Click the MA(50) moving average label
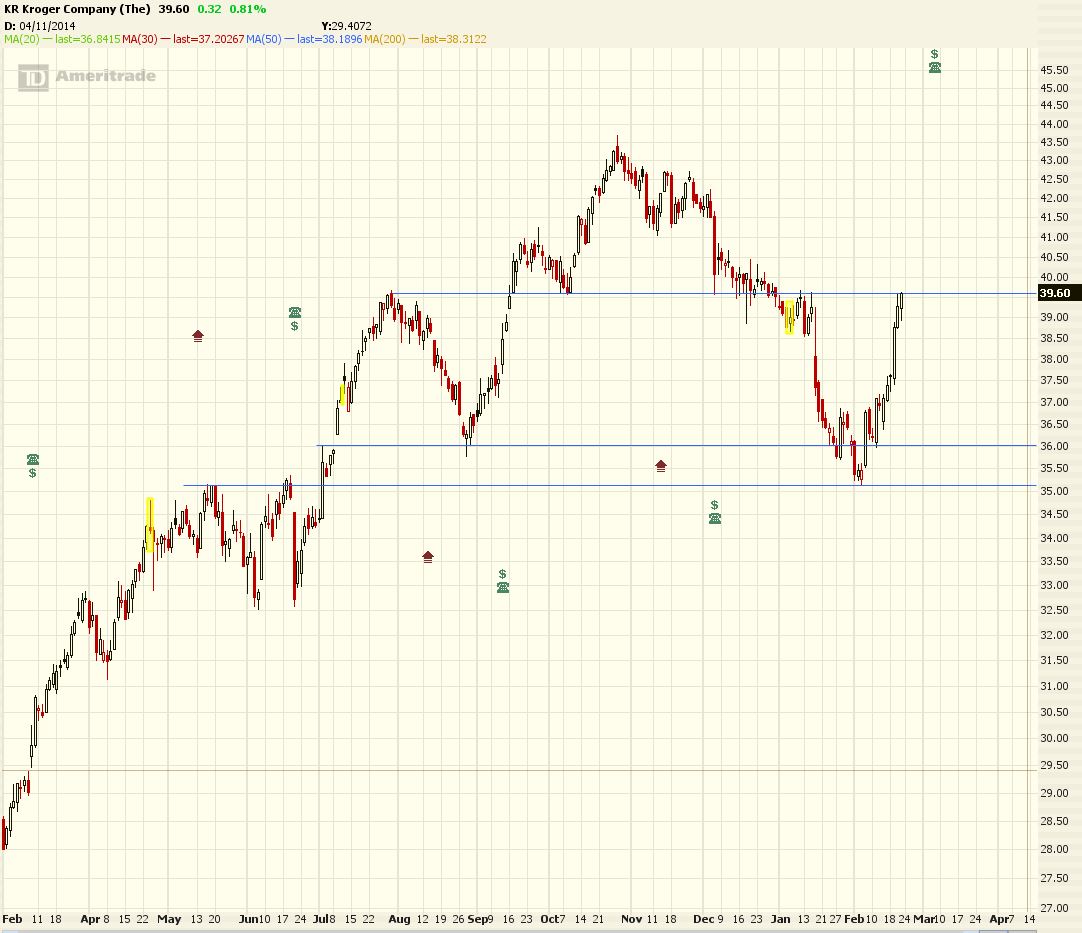 click(304, 39)
